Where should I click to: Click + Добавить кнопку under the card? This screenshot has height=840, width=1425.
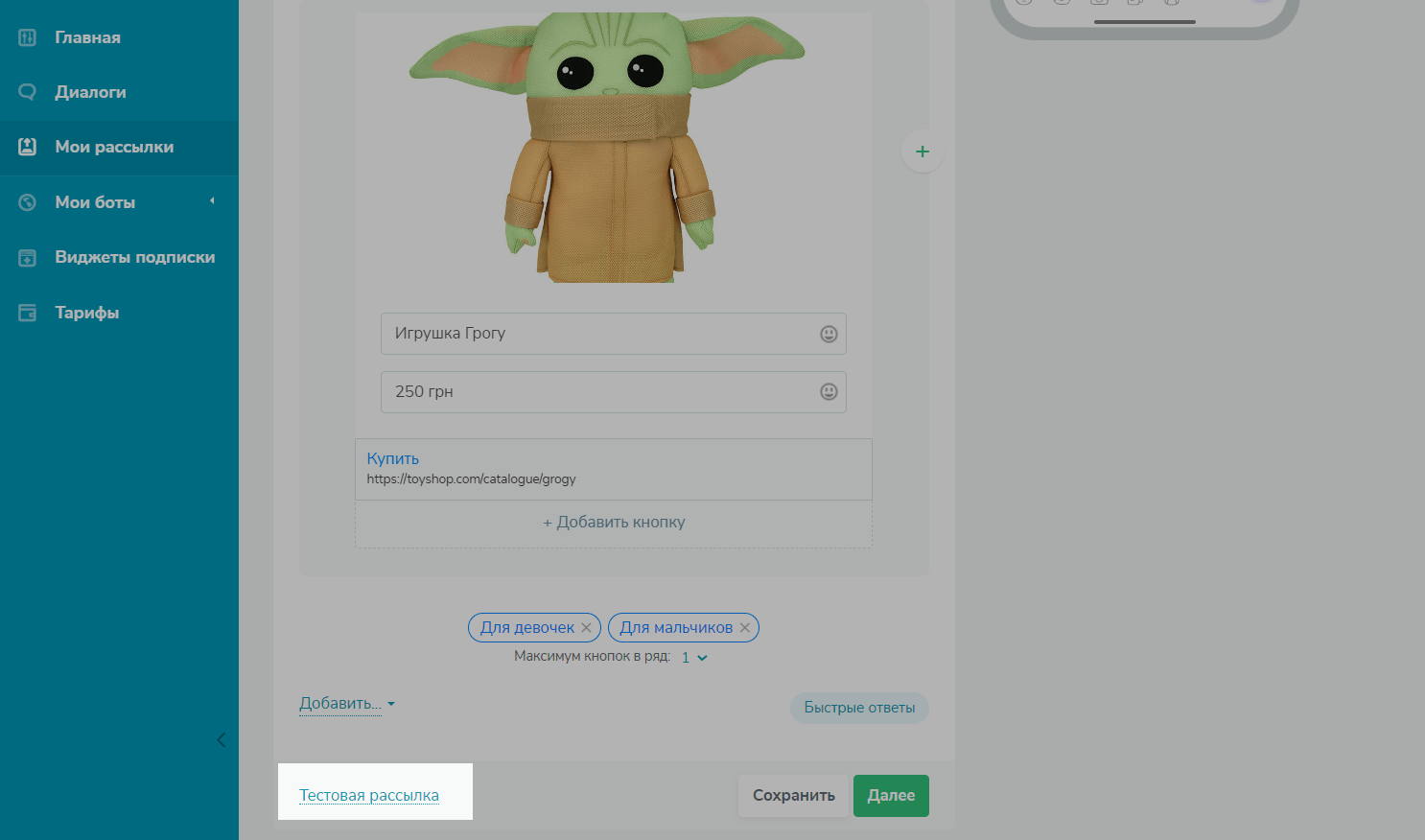pos(614,523)
